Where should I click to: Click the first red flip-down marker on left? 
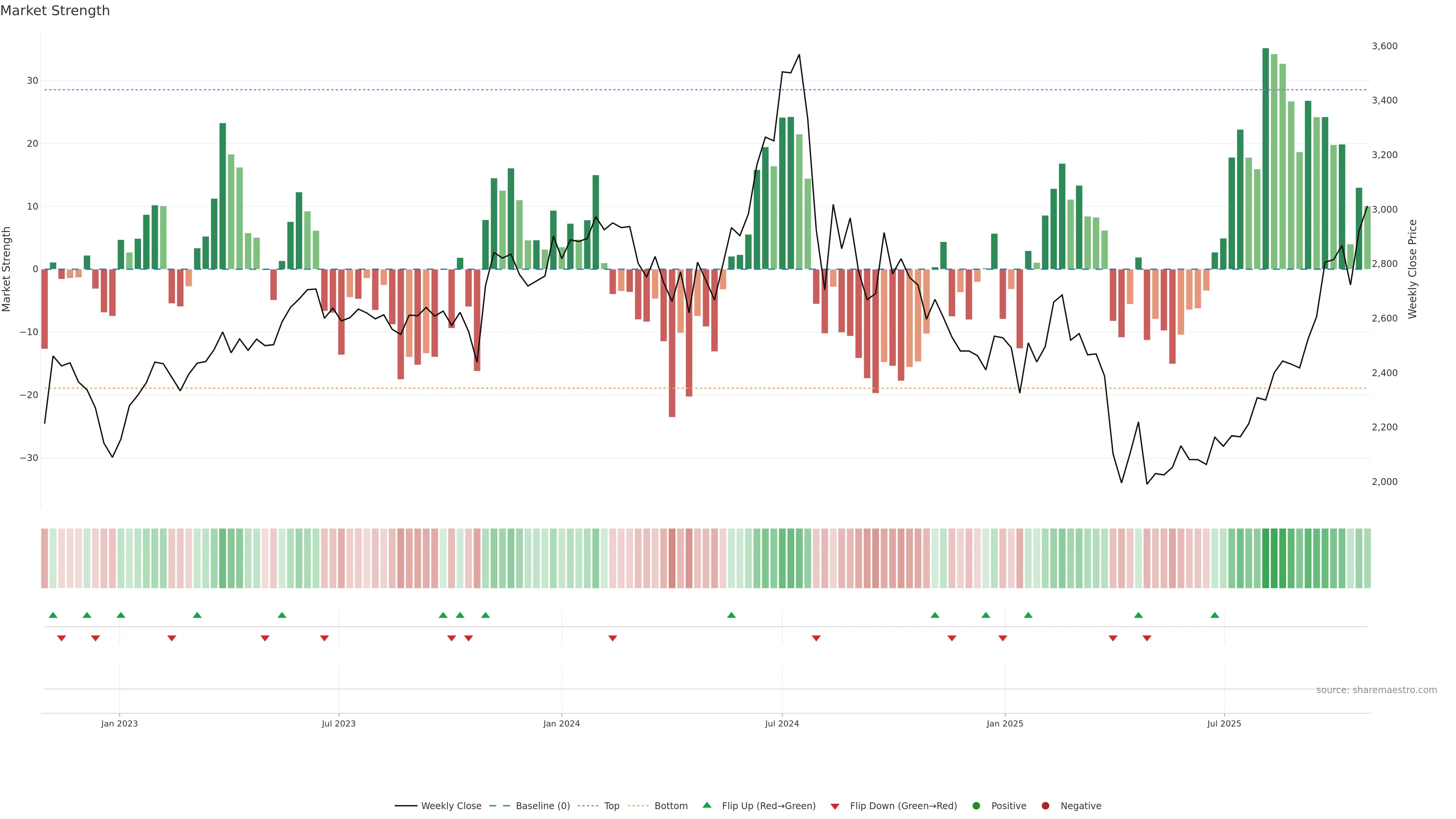click(61, 638)
